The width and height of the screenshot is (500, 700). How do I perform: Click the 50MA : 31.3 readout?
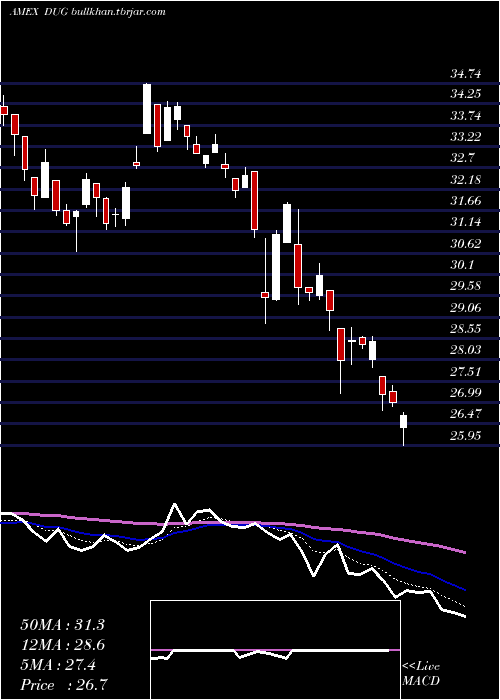pyautogui.click(x=62, y=625)
